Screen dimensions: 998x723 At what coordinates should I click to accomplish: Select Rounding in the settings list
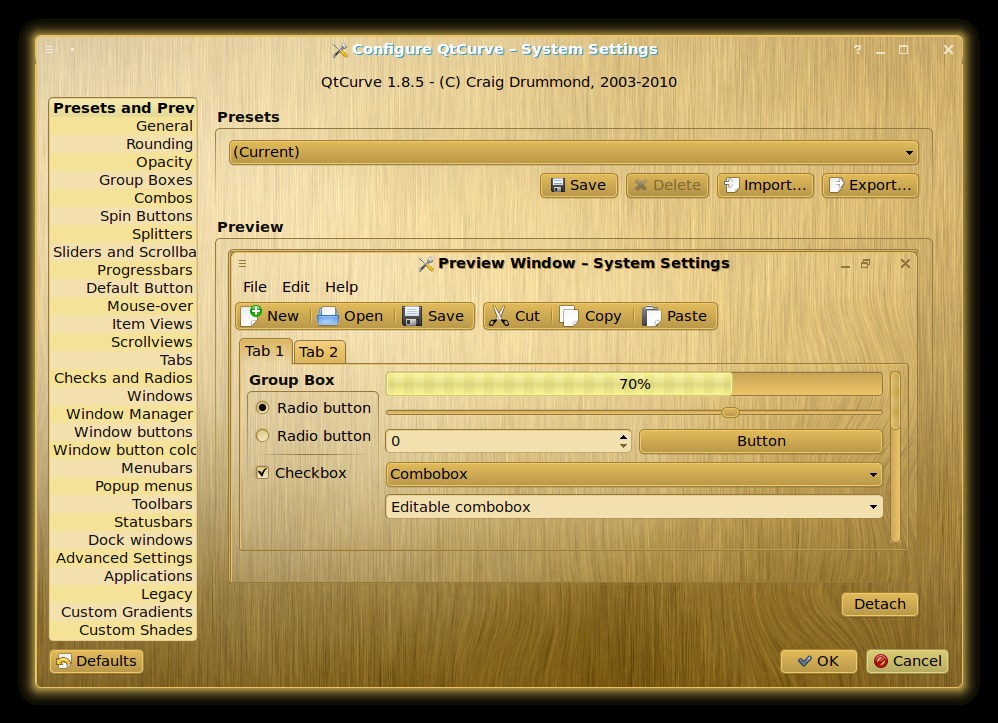pos(122,144)
